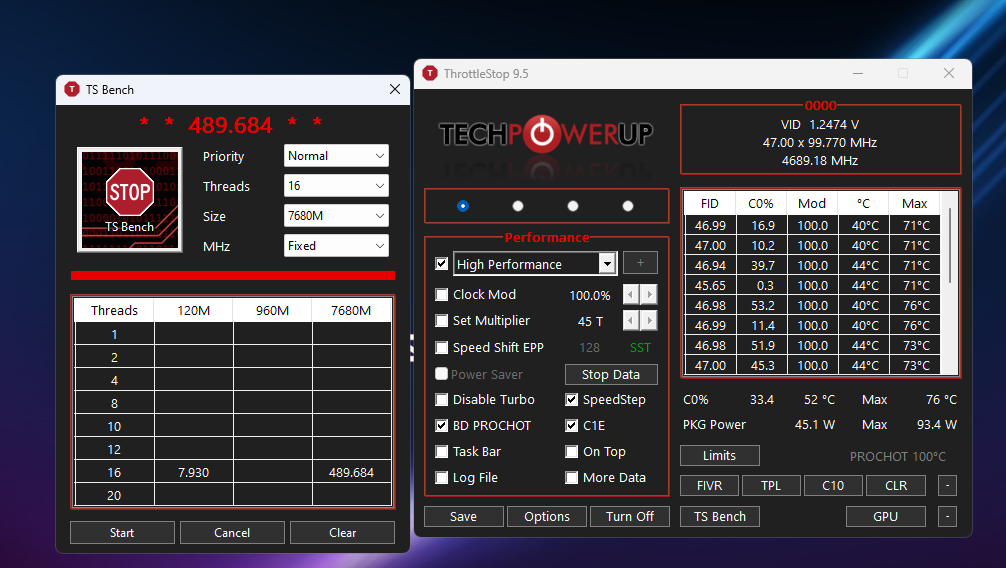Decrease Set Multiplier with left arrow
The height and width of the screenshot is (568, 1006).
631,320
